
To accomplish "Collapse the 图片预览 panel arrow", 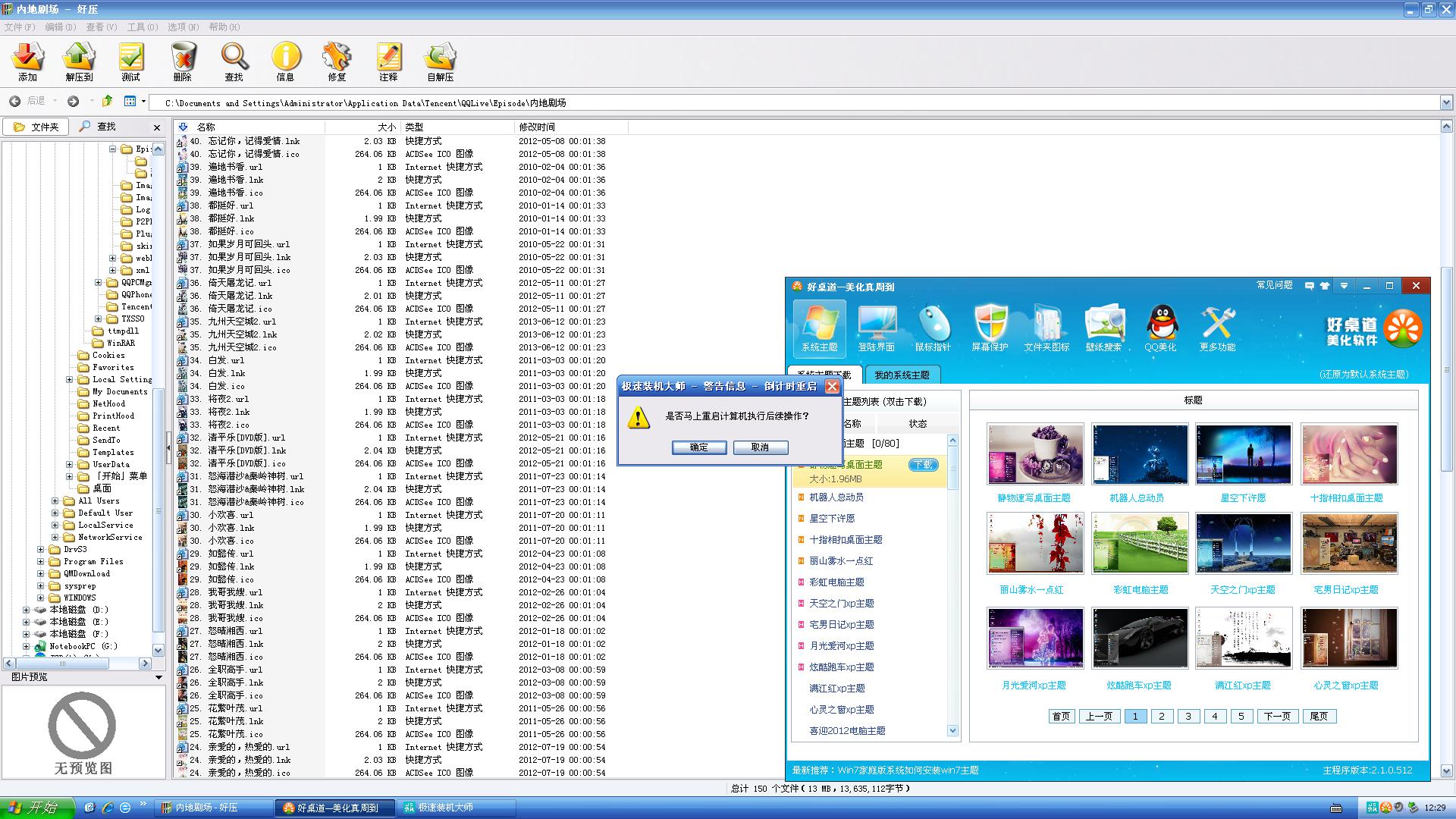I will pos(158,677).
